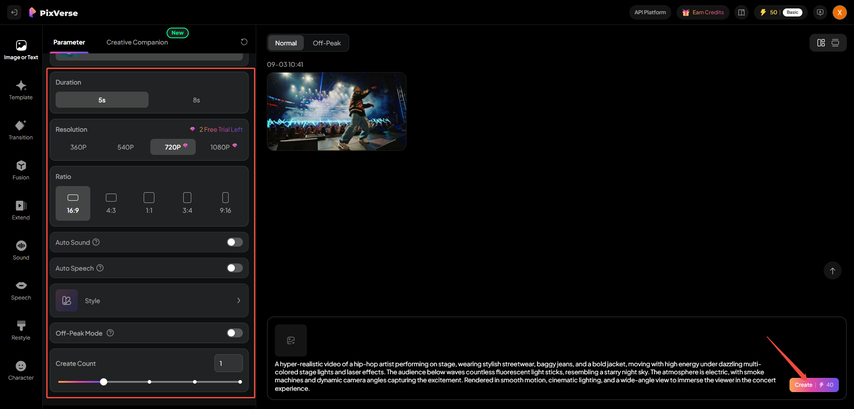Switch to the Off-Peak tab

point(326,43)
